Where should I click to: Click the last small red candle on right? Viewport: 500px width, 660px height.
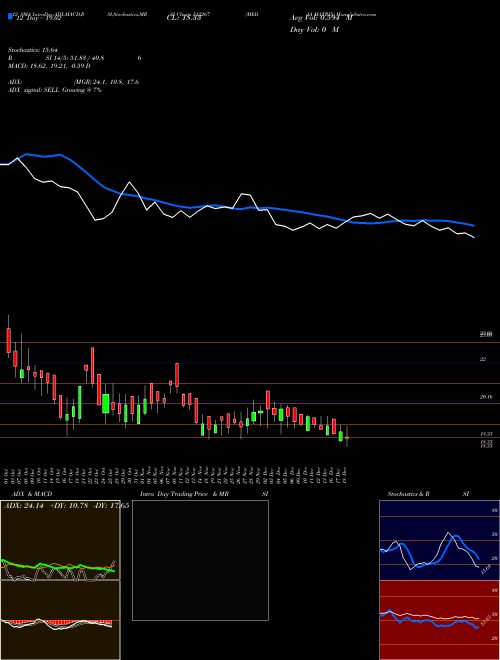coord(347,438)
